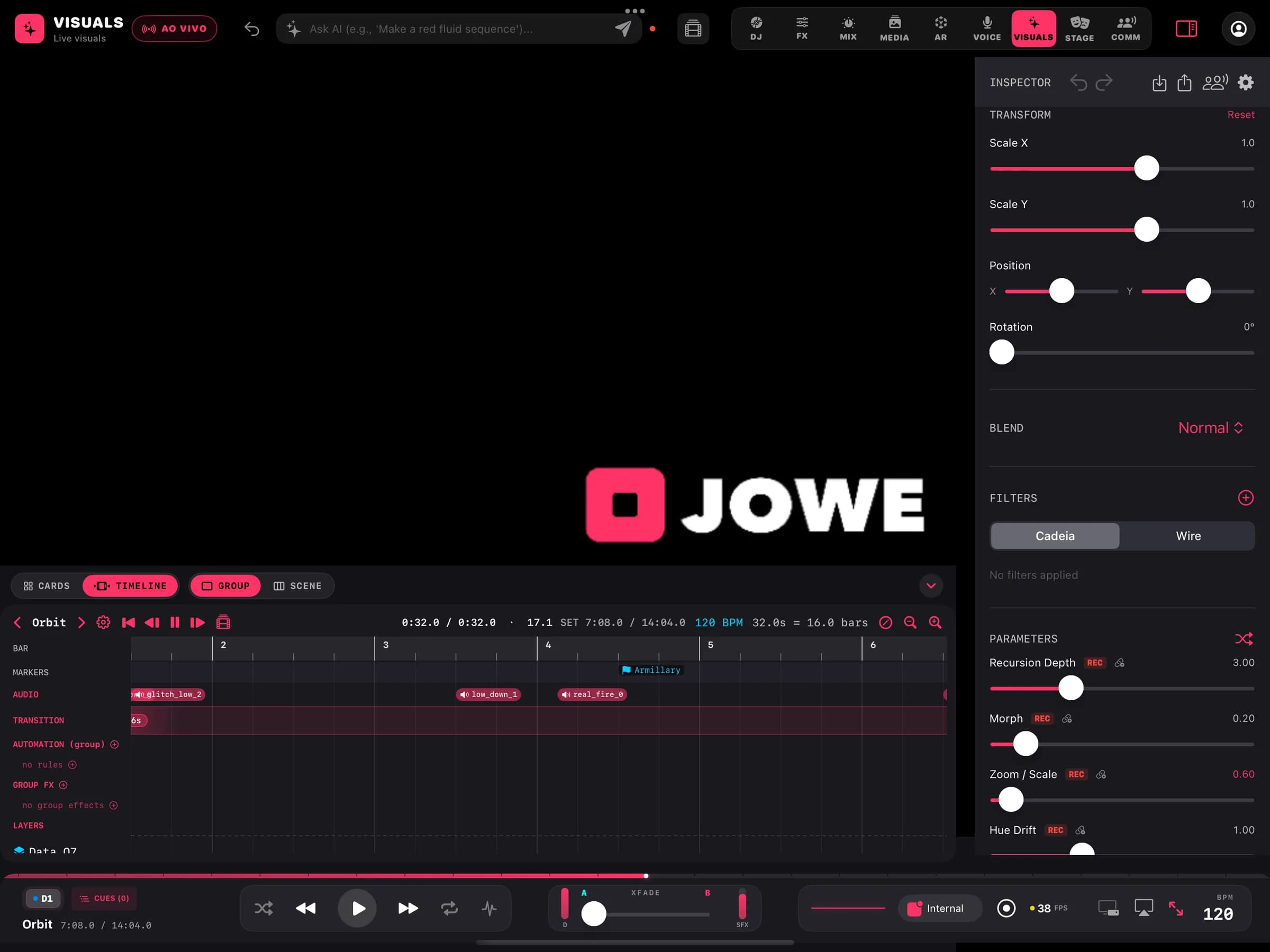Image resolution: width=1270 pixels, height=952 pixels.
Task: Open the COMM module
Action: tap(1126, 28)
